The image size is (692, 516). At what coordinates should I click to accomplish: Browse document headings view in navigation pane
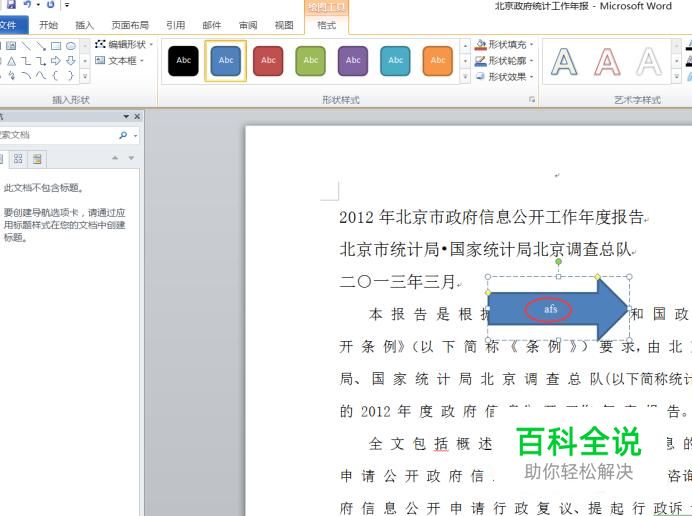tap(2, 159)
